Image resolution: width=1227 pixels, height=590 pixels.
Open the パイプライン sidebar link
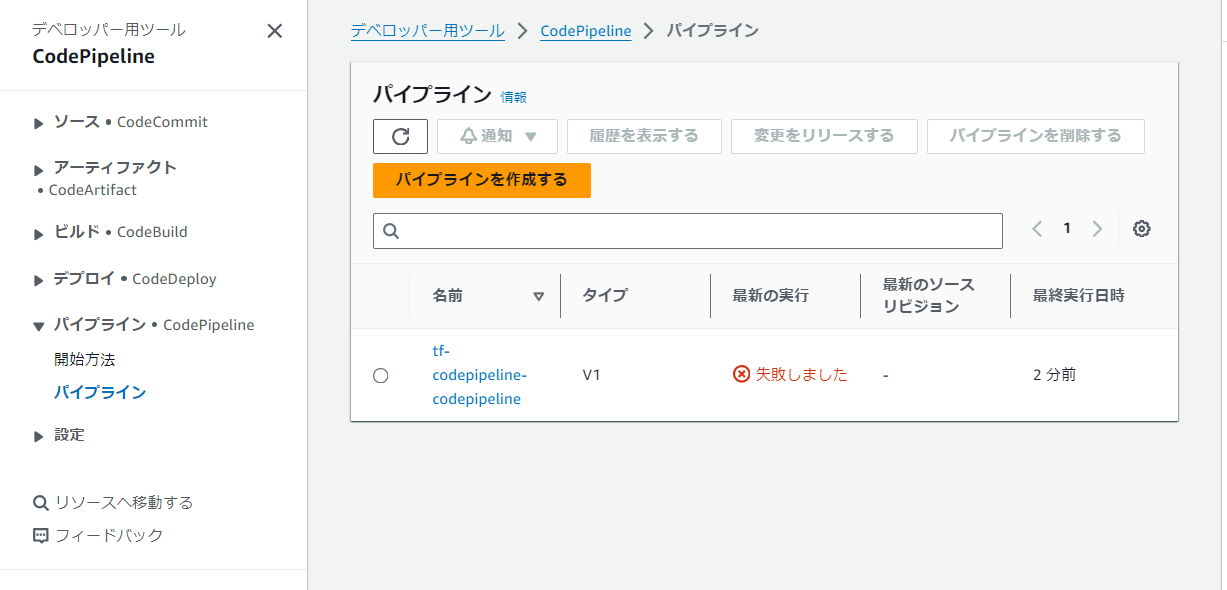point(100,392)
